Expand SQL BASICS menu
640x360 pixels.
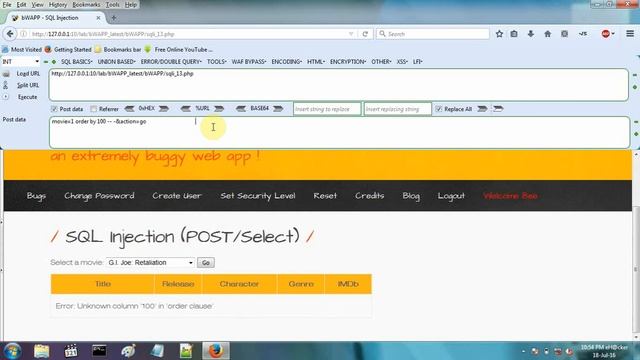pos(77,62)
